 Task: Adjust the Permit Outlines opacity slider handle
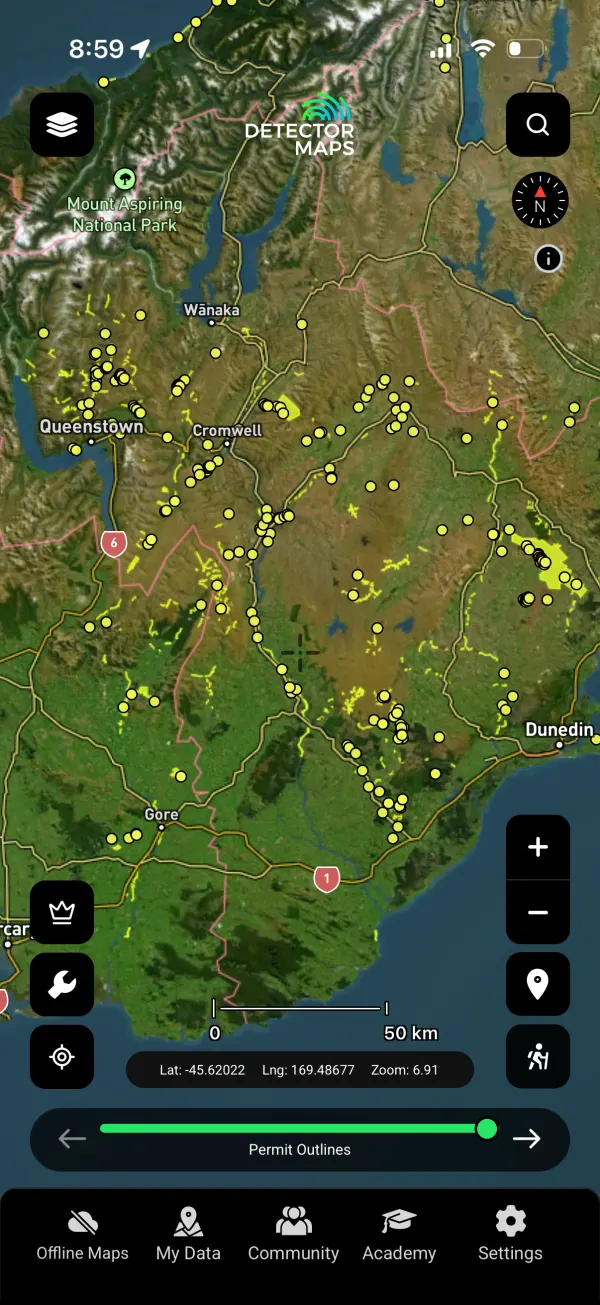tap(487, 1129)
